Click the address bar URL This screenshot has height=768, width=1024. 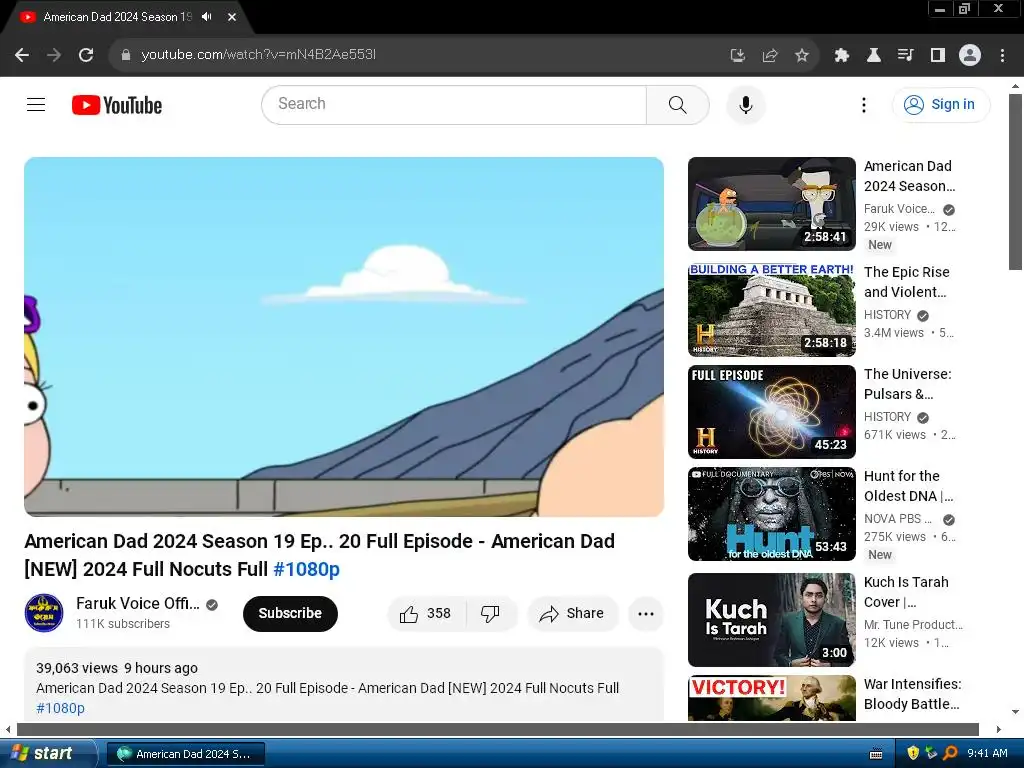coord(258,55)
